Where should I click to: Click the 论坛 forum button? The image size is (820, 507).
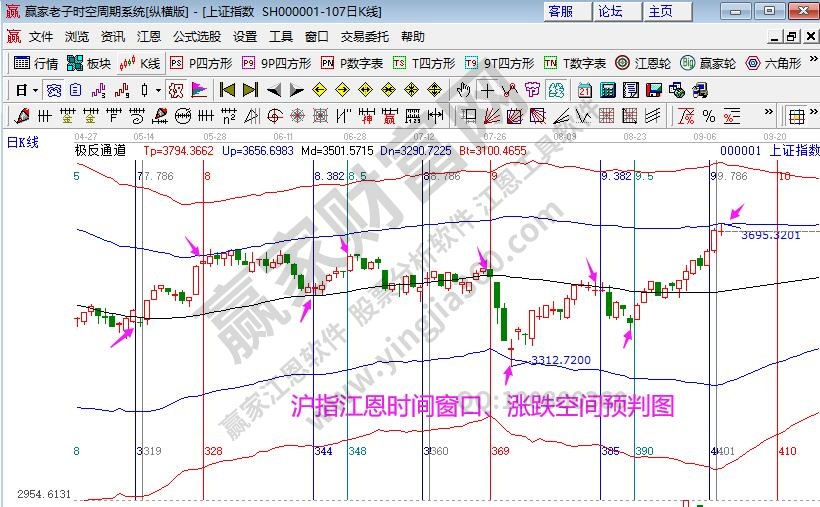tap(610, 12)
